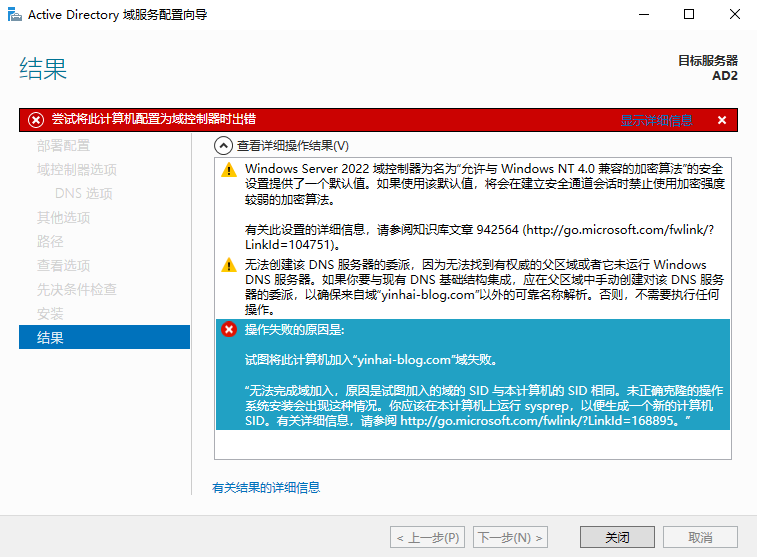Select the 先决条件检查 step in sidebar

click(x=77, y=290)
